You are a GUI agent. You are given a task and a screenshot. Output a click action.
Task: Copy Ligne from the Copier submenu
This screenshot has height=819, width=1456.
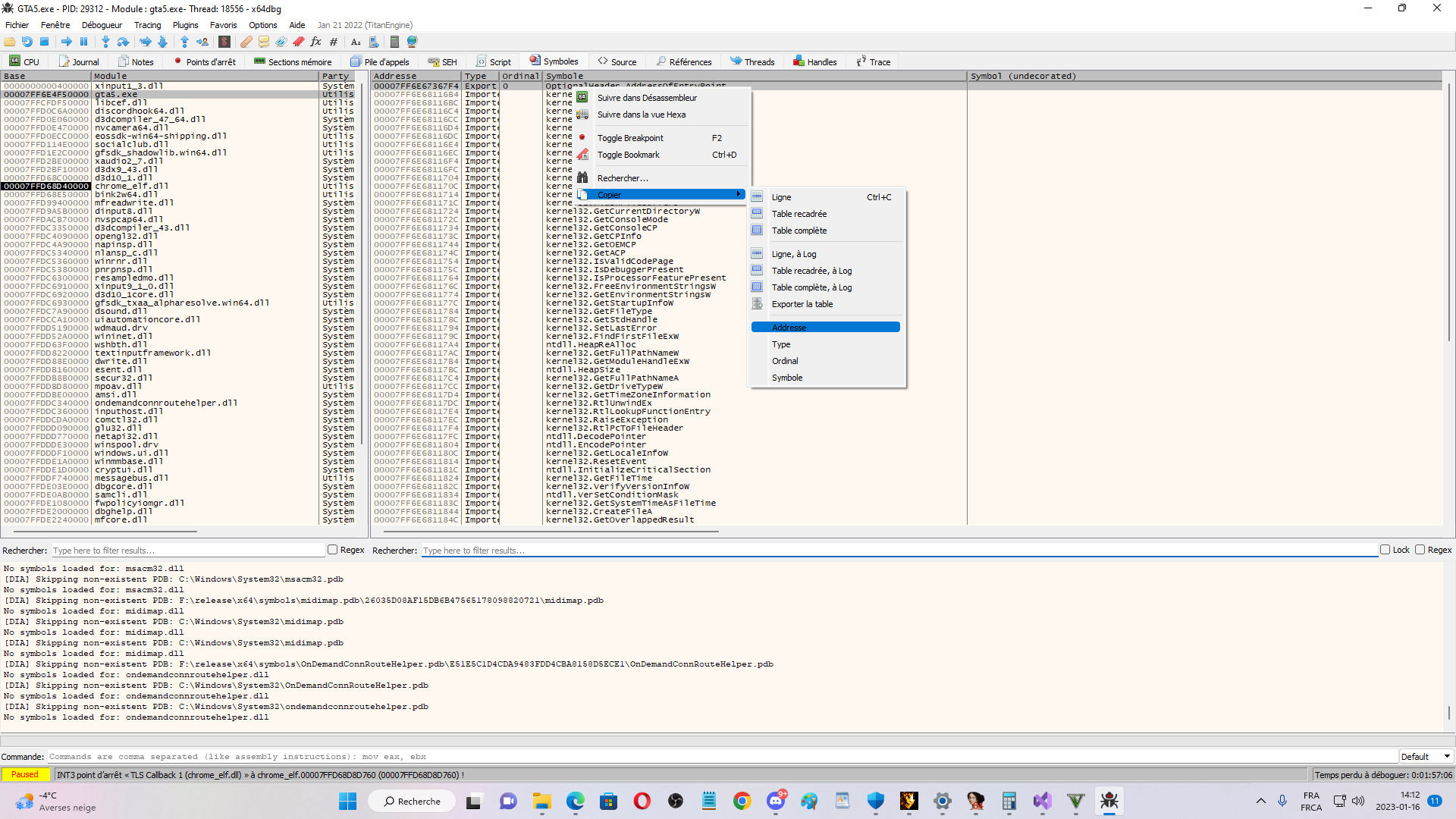(827, 197)
